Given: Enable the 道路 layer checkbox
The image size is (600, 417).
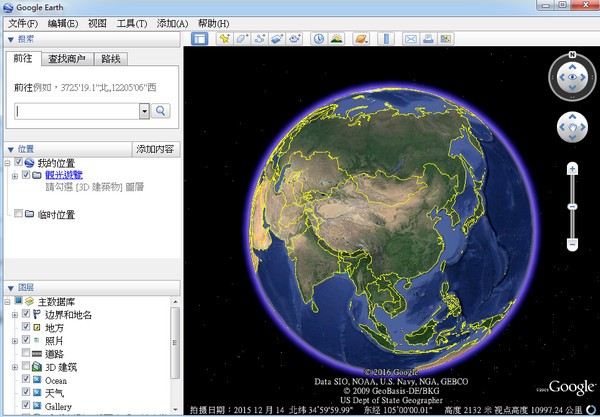Looking at the screenshot, I should (x=27, y=354).
